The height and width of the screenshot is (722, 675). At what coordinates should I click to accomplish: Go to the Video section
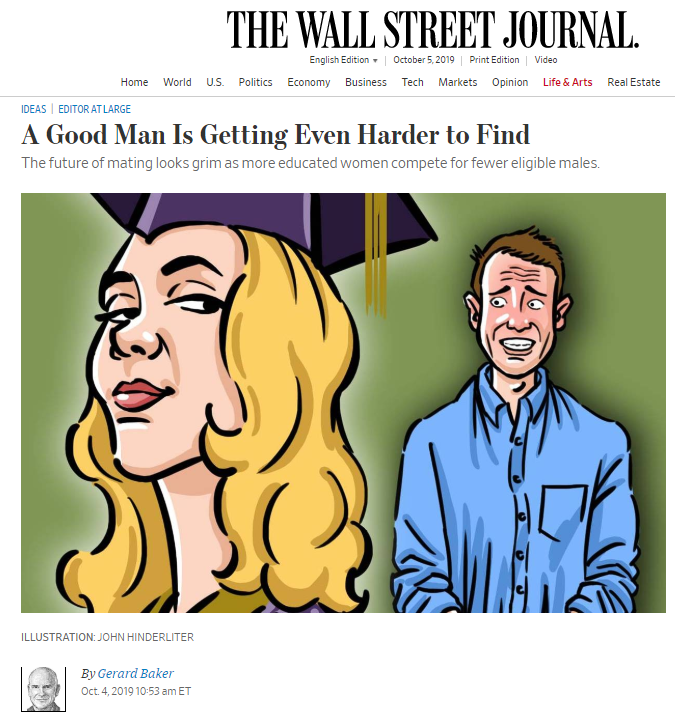546,60
